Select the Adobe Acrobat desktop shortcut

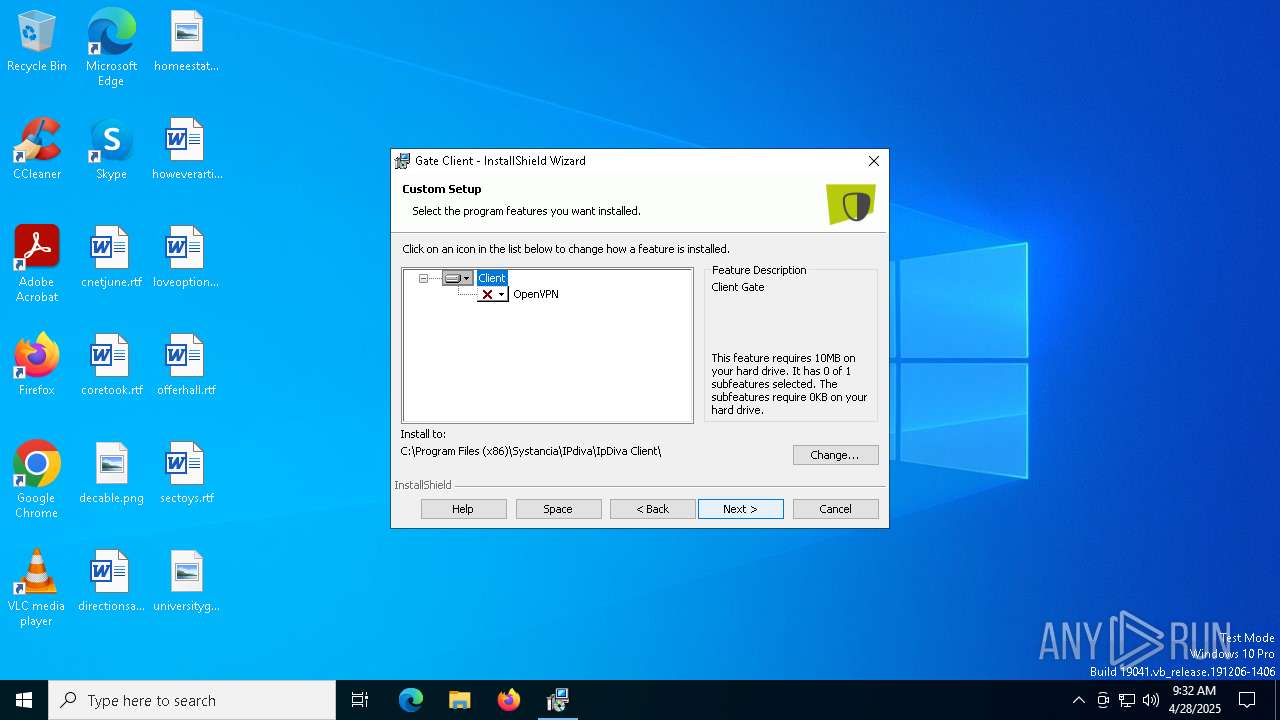point(37,264)
